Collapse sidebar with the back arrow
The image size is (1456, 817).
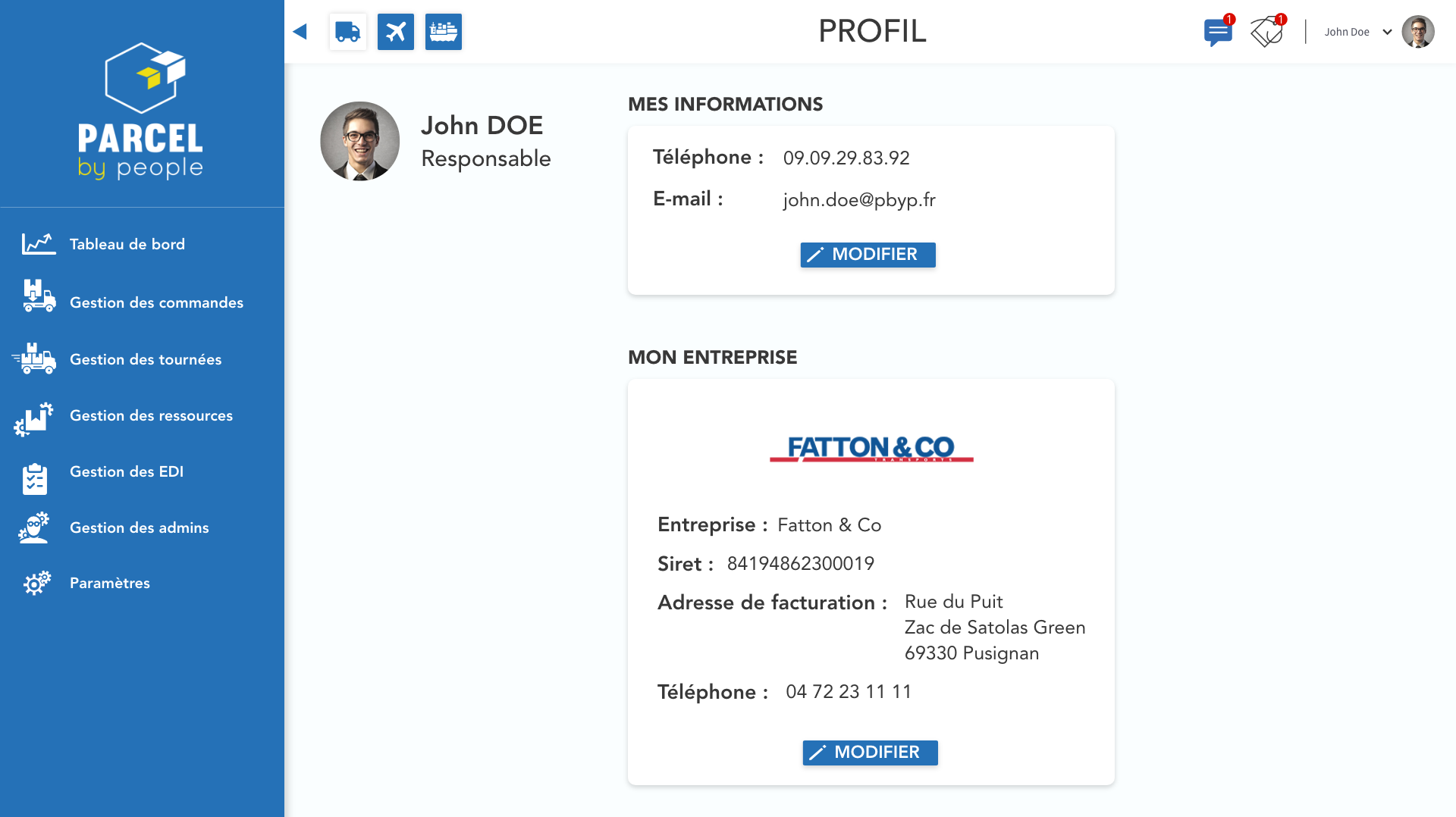coord(300,32)
